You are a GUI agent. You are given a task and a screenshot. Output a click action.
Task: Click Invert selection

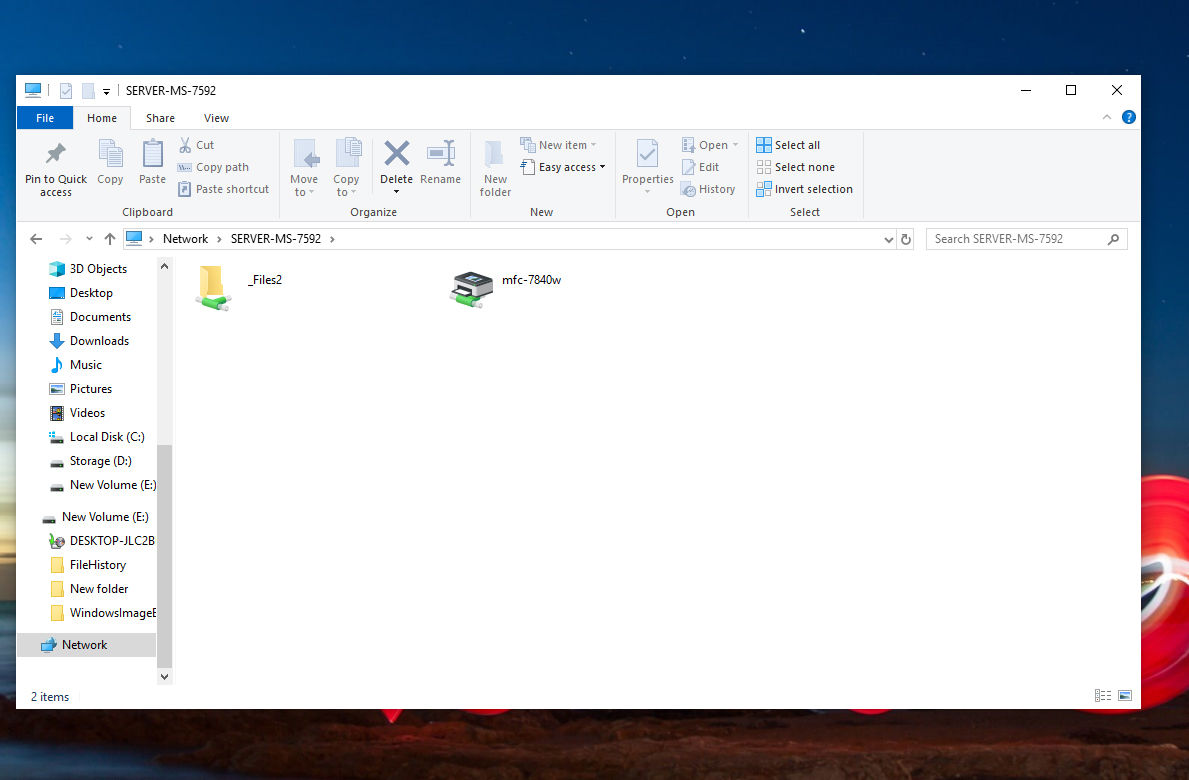[804, 189]
